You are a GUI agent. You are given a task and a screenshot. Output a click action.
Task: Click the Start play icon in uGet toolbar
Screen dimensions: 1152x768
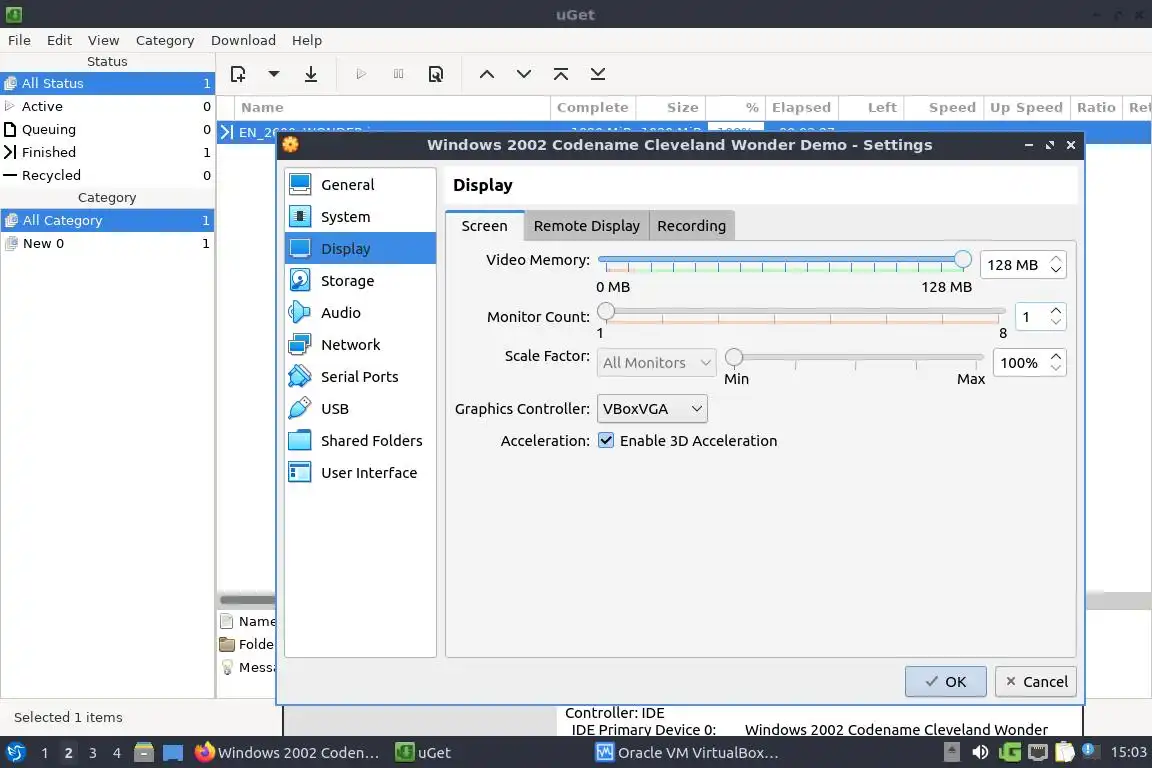[x=361, y=74]
